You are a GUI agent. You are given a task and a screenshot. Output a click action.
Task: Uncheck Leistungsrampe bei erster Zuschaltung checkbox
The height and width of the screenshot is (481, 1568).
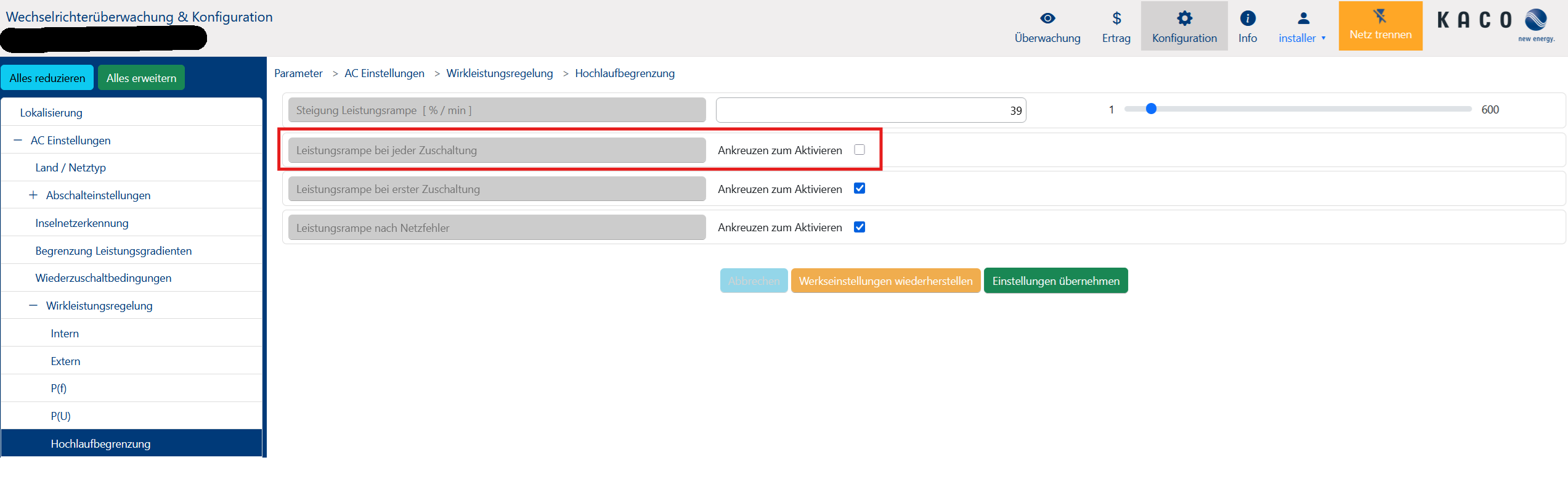[x=859, y=189]
